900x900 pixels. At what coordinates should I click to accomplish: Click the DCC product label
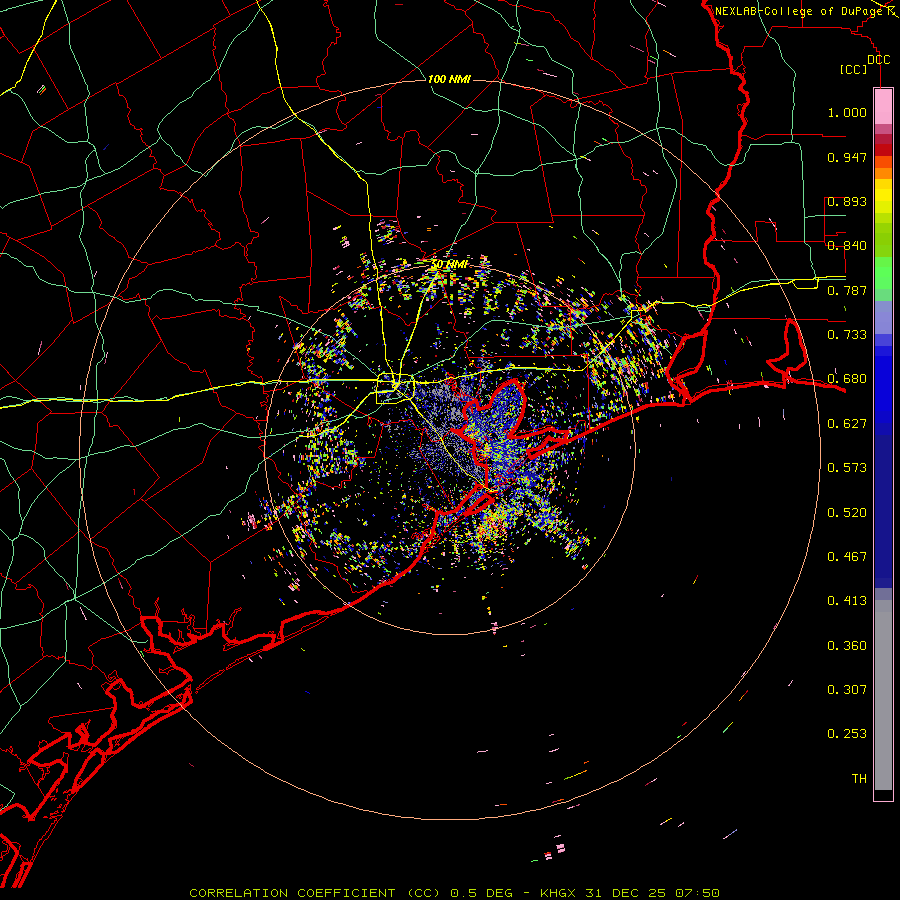pyautogui.click(x=878, y=60)
